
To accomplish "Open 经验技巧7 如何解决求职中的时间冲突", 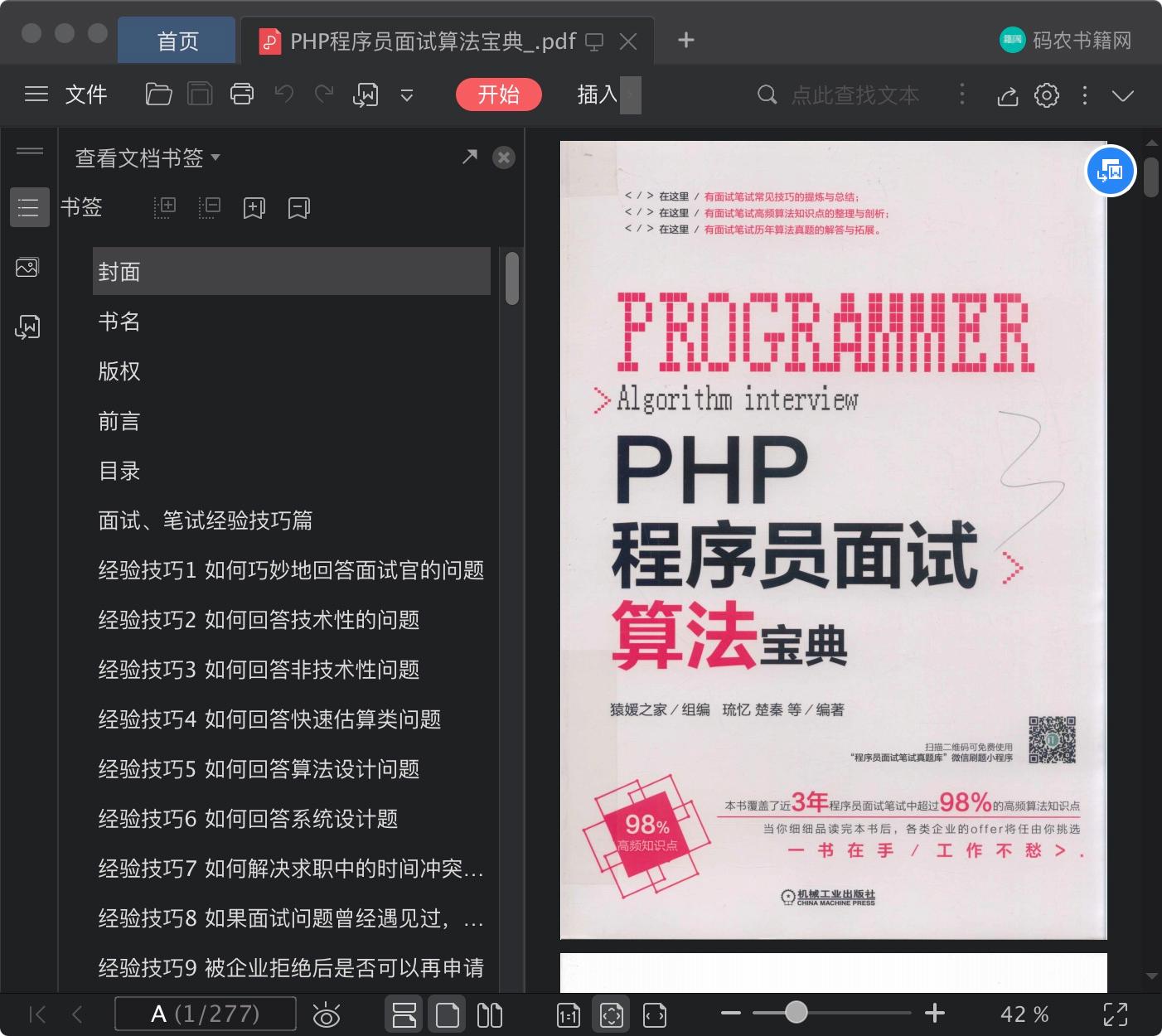I will [x=291, y=869].
